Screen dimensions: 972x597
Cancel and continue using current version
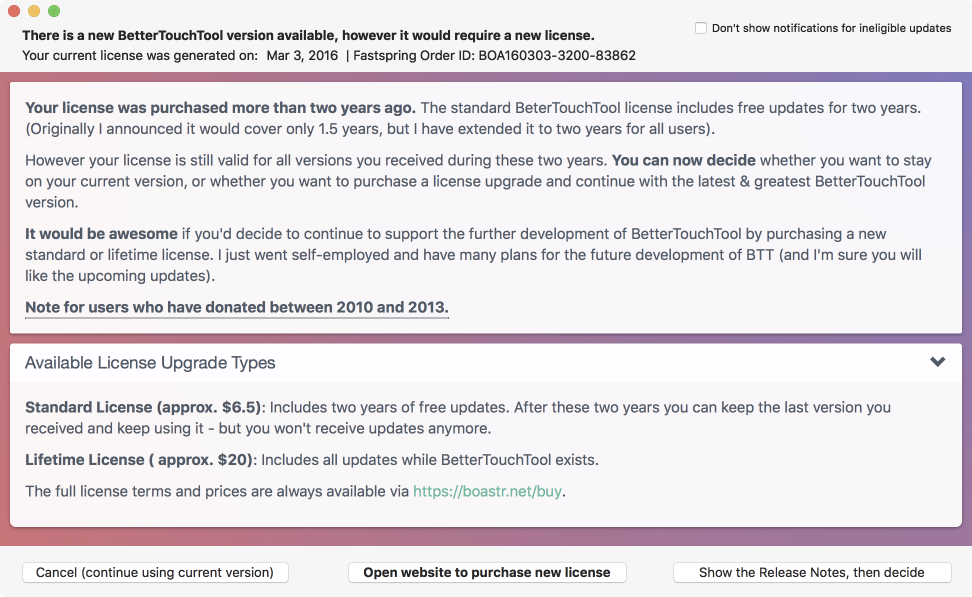point(155,572)
